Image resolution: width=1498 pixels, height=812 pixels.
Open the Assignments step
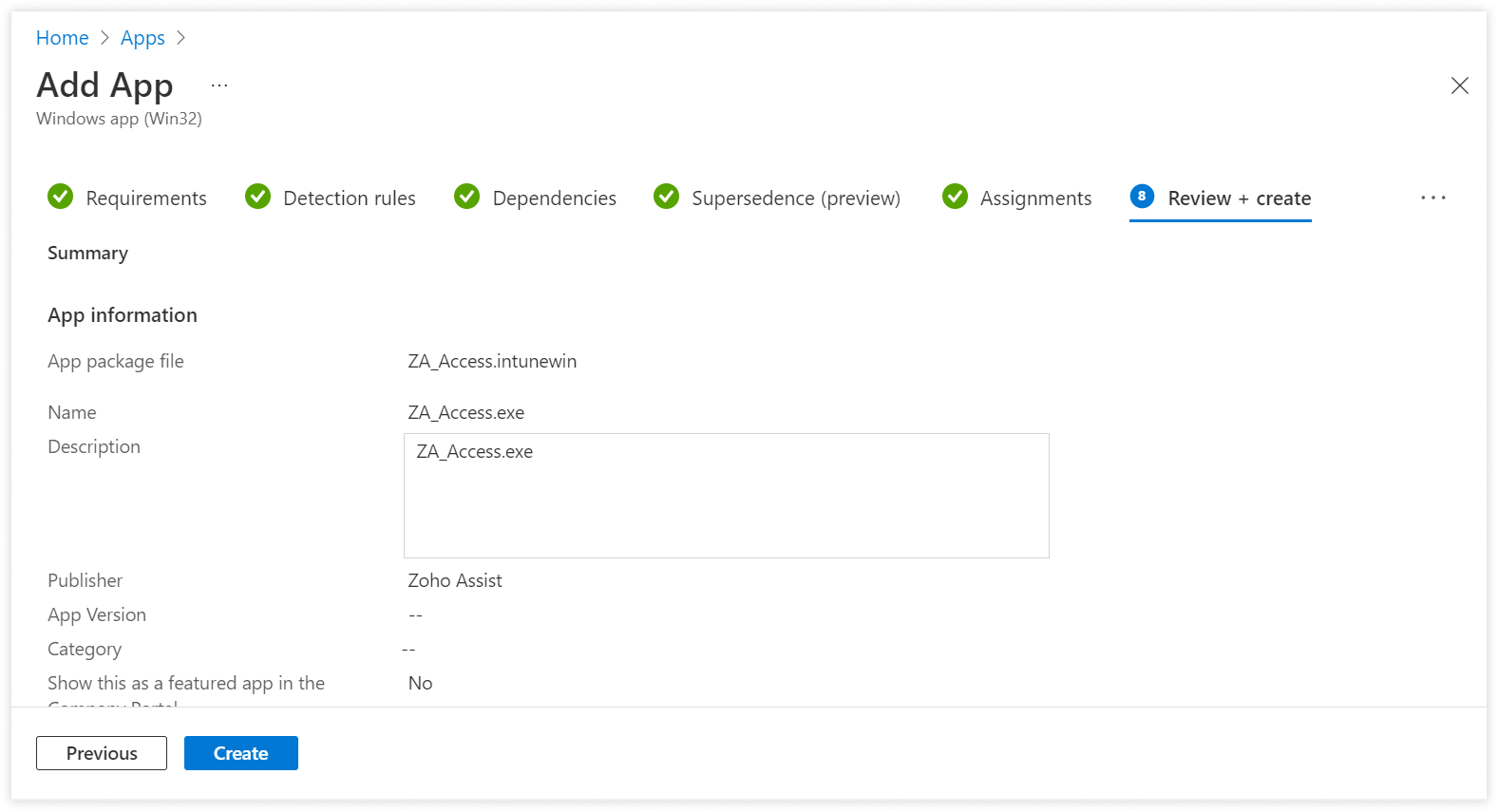point(1035,198)
